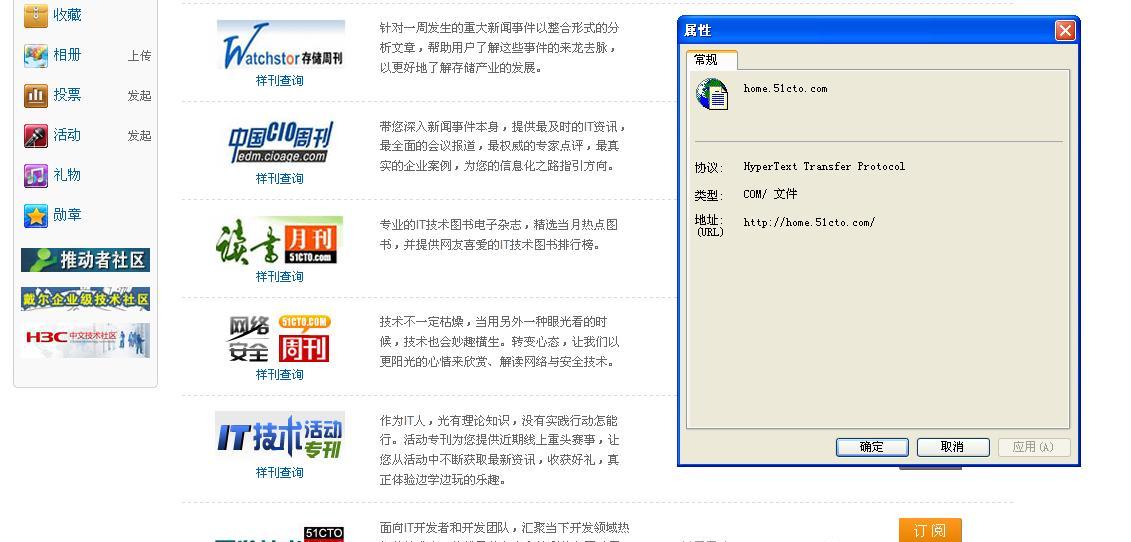Open the 相册 sidebar link
The height and width of the screenshot is (542, 1131).
click(67, 55)
